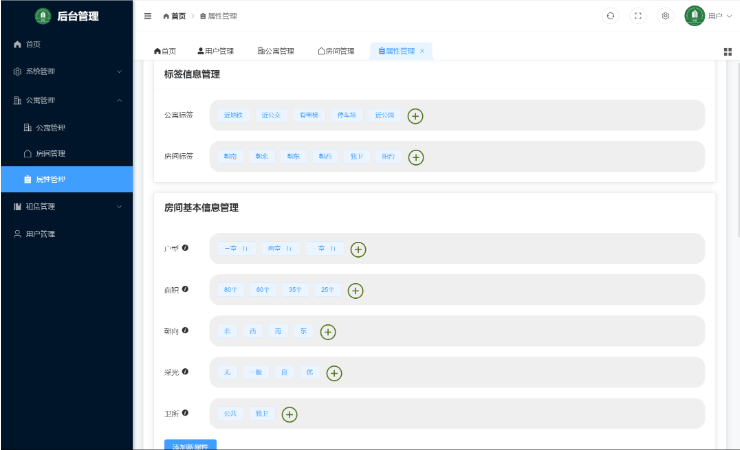Collapse the 公寓管理 sidebar menu
The width and height of the screenshot is (740, 450).
pos(66,100)
